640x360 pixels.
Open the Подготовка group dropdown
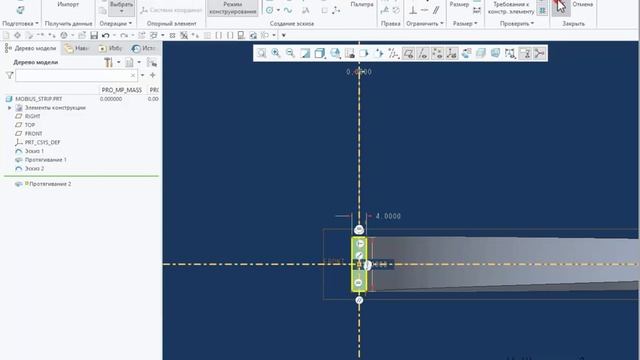20,24
